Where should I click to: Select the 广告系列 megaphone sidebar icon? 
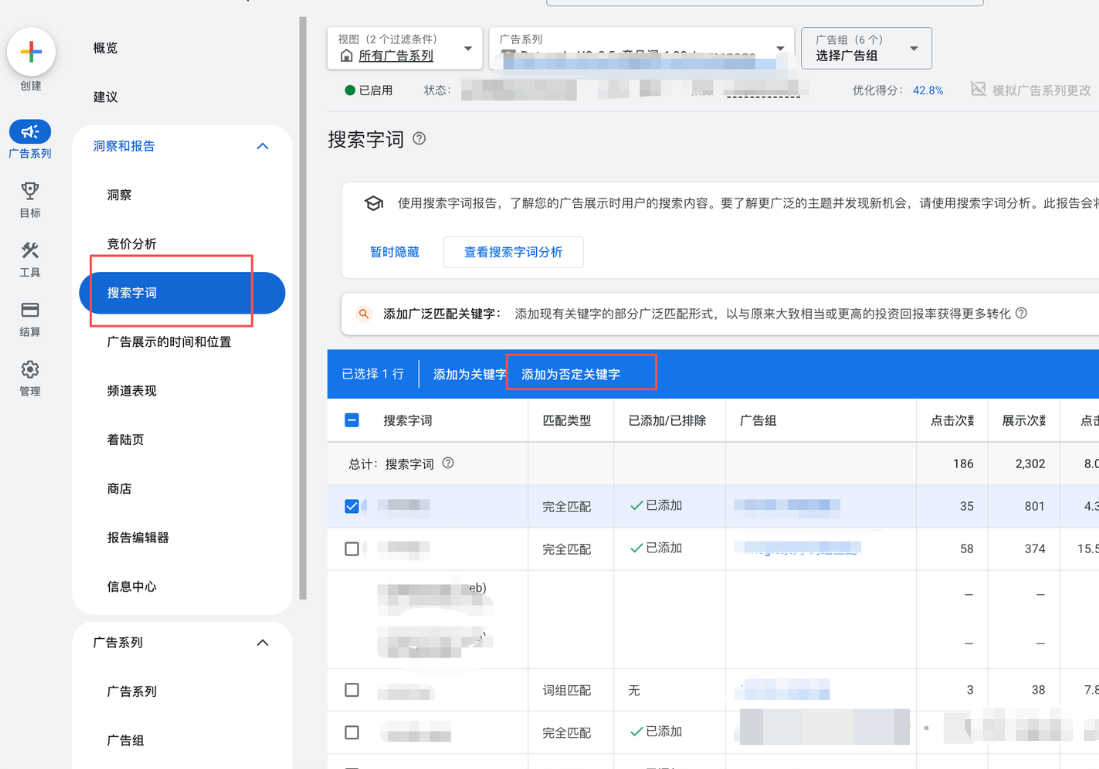tap(29, 131)
